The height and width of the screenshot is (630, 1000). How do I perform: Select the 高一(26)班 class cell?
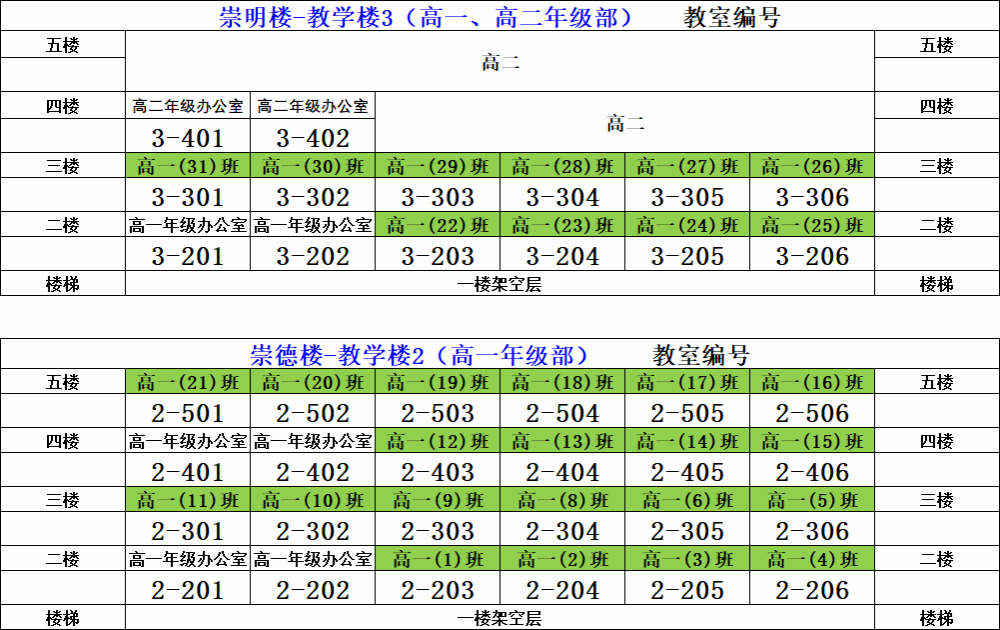812,166
